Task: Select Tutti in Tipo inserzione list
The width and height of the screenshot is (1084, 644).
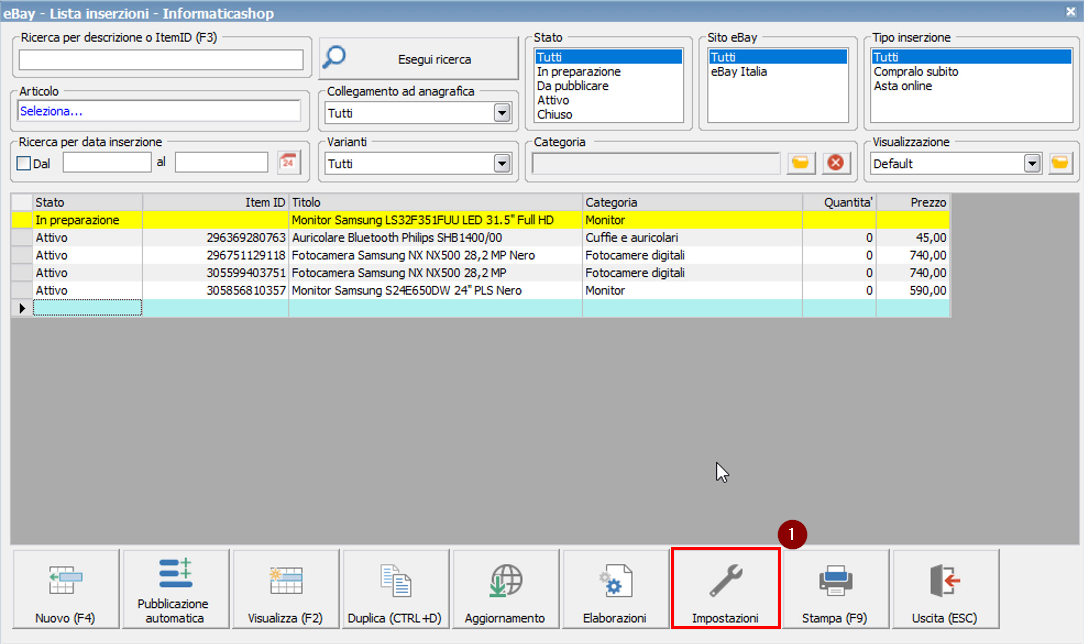Action: tap(971, 57)
